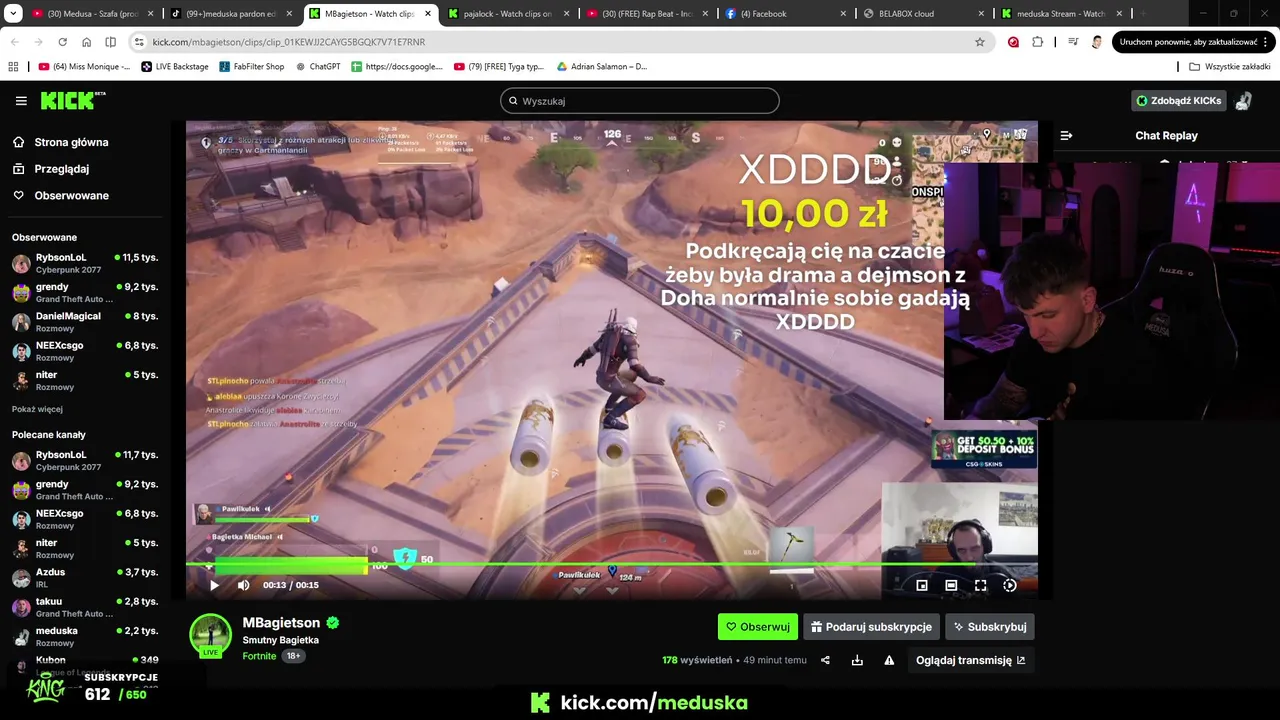Open the Kick hamburger menu

coord(21,101)
